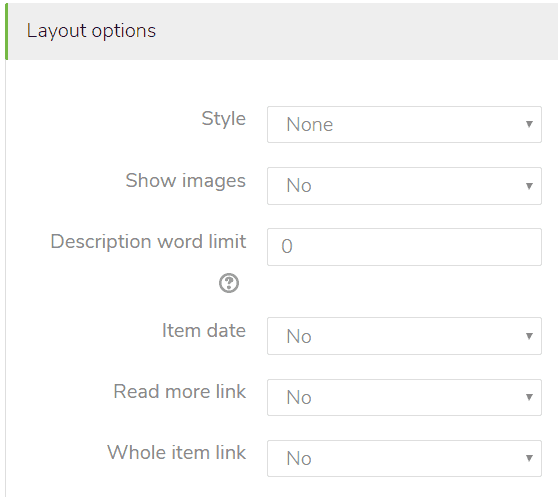This screenshot has height=497, width=558.
Task: Open the Description word limit help icon
Action: [x=229, y=283]
